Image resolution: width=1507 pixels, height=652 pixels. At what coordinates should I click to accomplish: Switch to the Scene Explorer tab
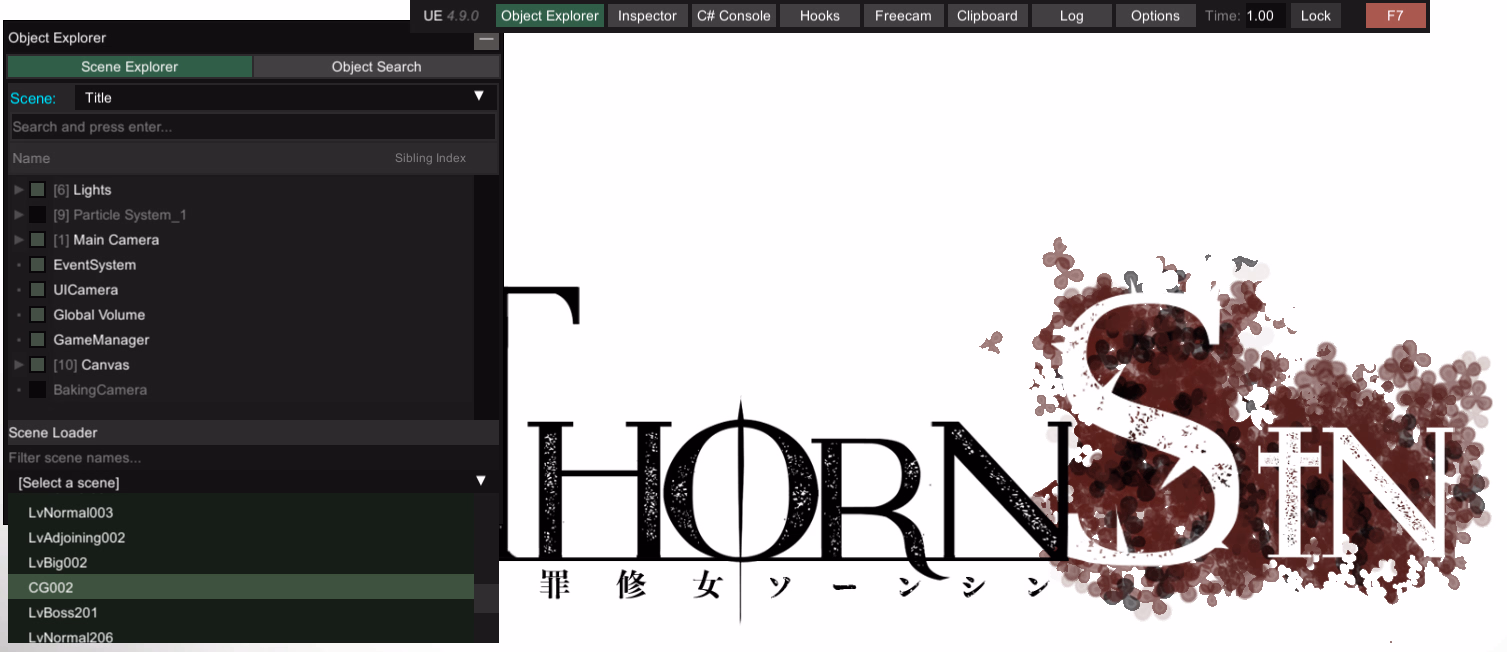(130, 67)
